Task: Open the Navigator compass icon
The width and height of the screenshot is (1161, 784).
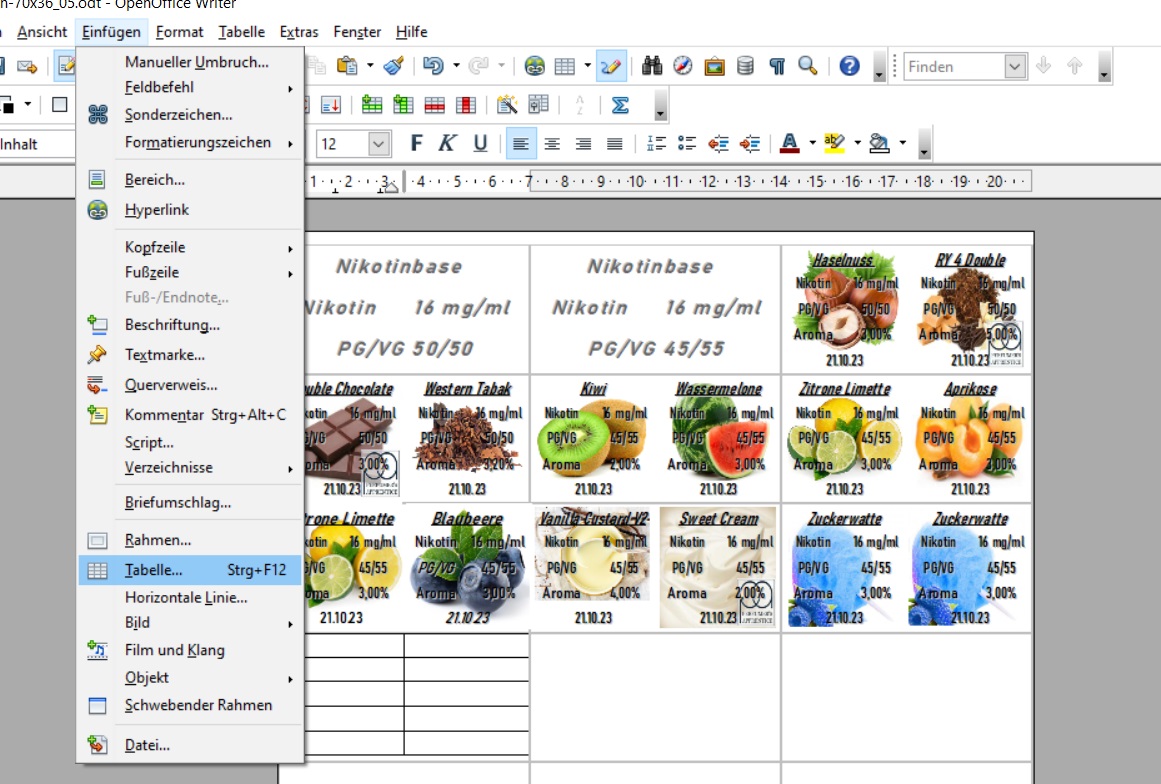Action: tap(683, 67)
